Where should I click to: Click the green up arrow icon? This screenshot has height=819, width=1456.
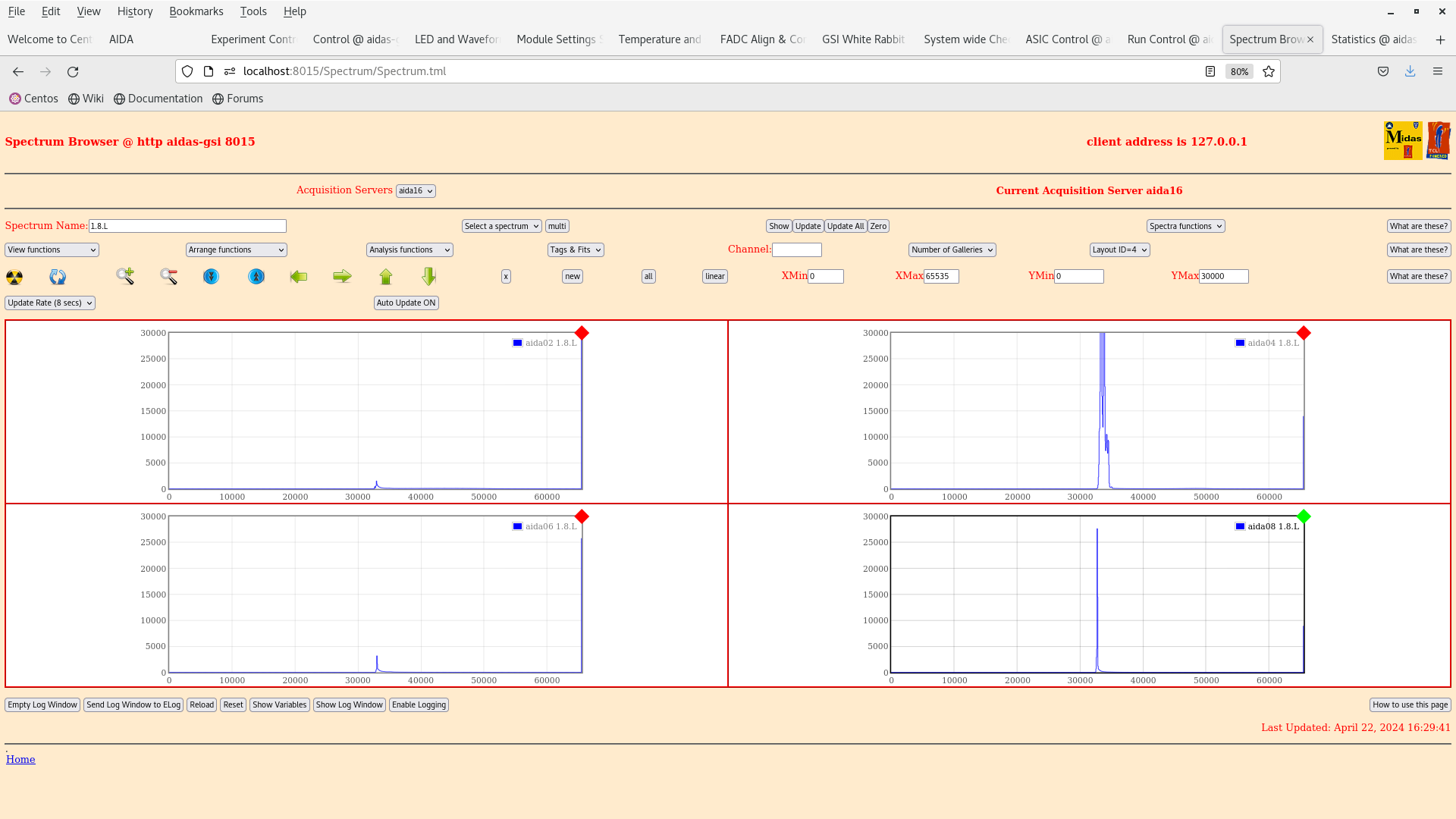386,277
